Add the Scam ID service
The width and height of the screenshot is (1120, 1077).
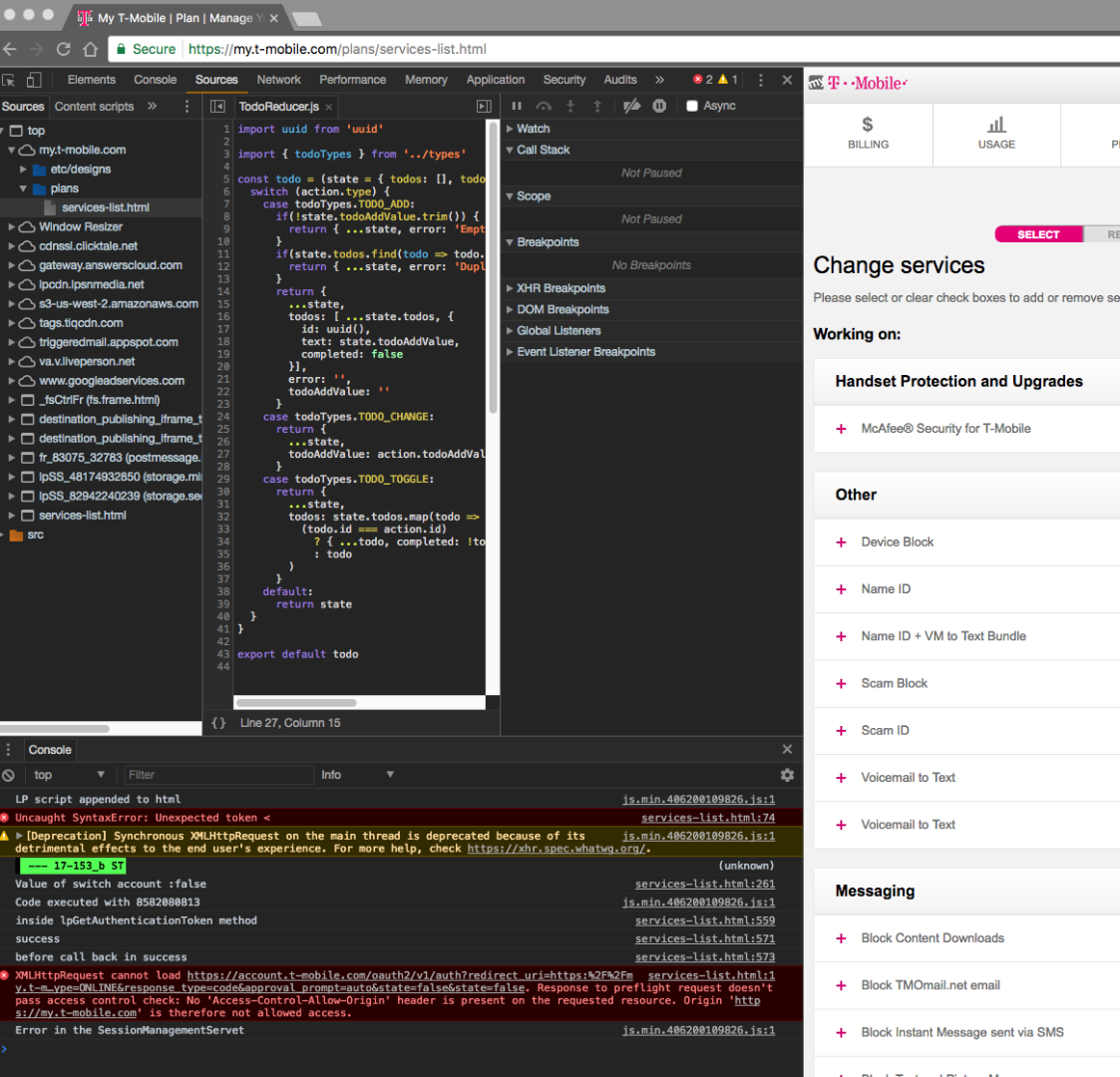click(x=841, y=731)
